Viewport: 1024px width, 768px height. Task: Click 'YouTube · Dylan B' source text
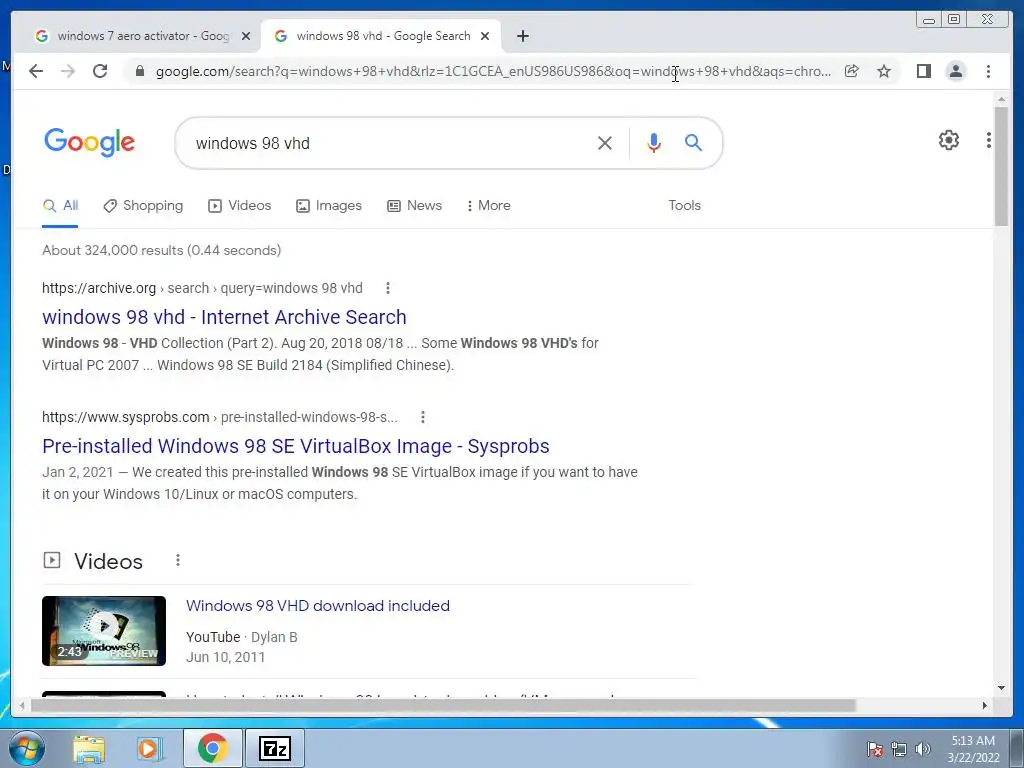[x=242, y=637]
